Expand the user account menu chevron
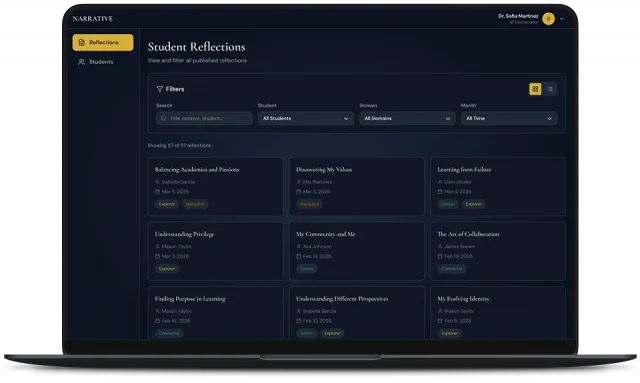Image resolution: width=640 pixels, height=383 pixels. click(x=562, y=19)
